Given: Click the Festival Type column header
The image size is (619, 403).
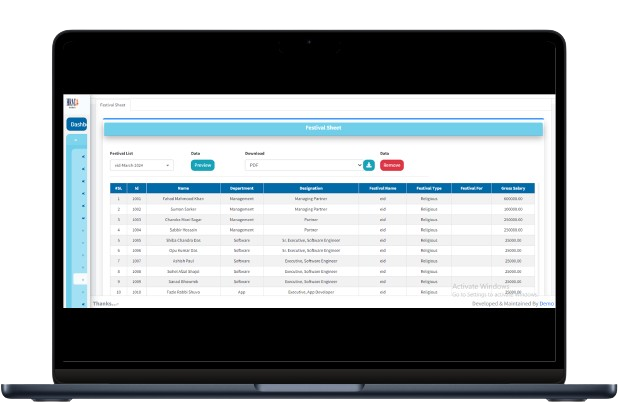Looking at the screenshot, I should 429,188.
